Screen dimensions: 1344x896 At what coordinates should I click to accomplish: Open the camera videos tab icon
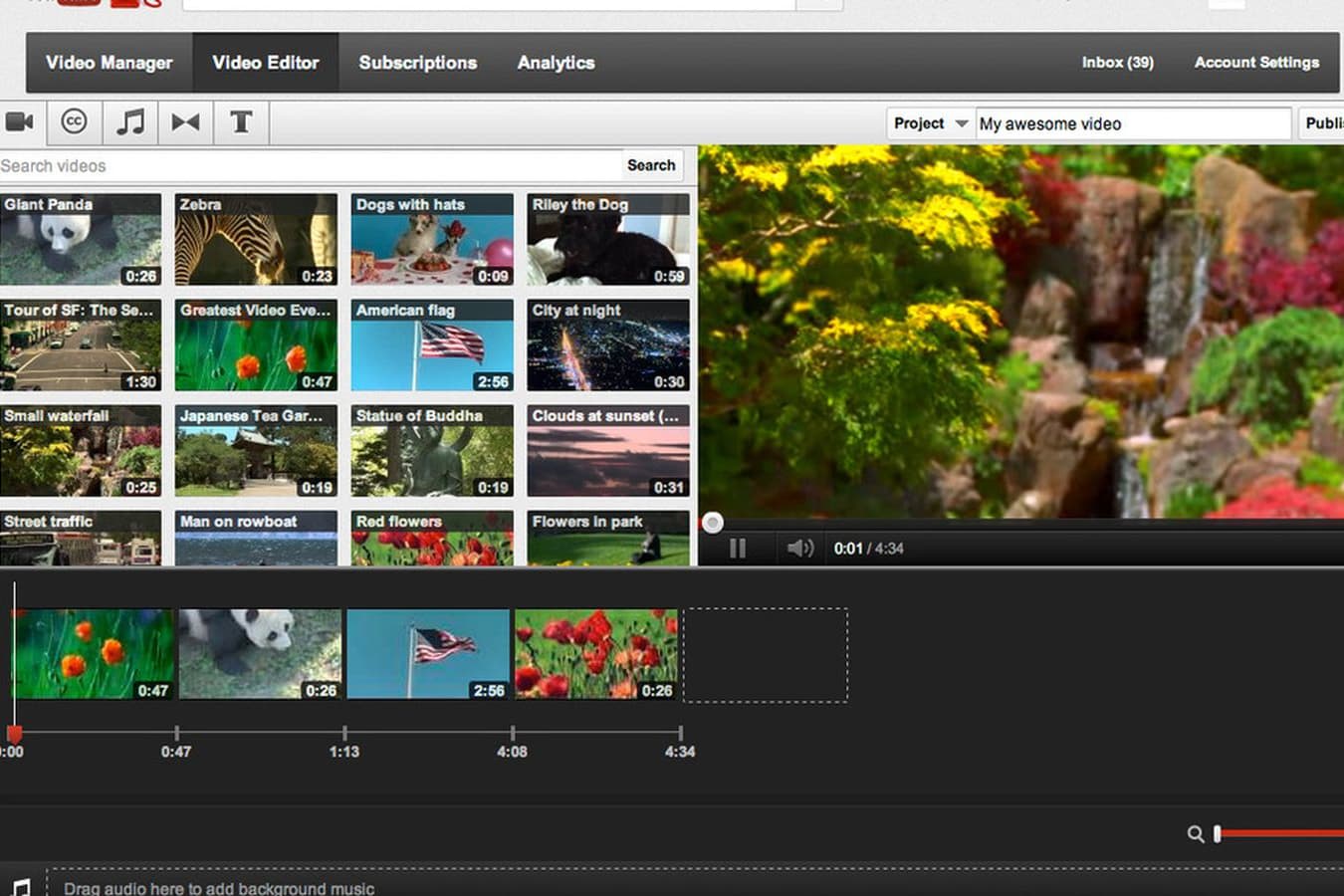tap(20, 122)
